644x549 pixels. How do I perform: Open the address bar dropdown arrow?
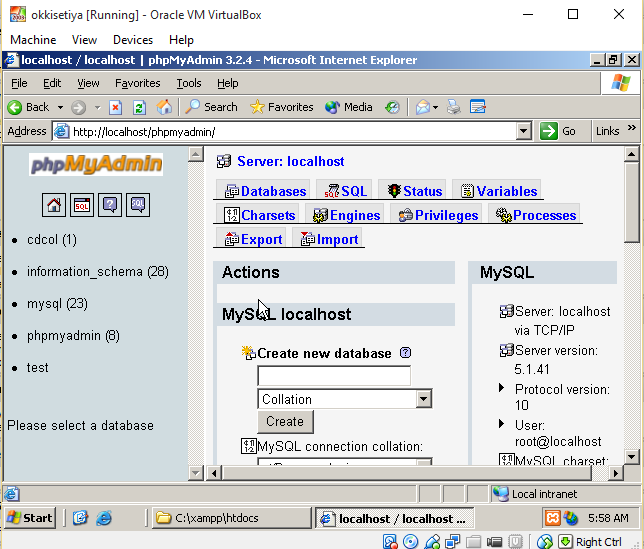click(x=523, y=131)
